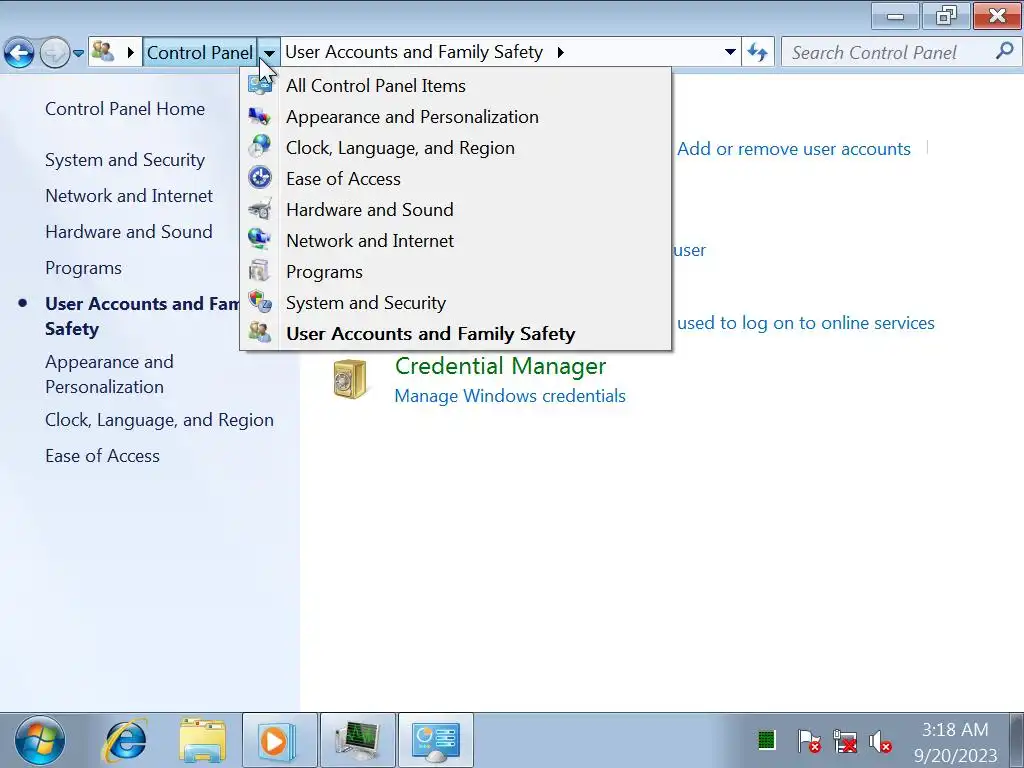Open Appearance and Personalization in sidebar

[x=109, y=374]
